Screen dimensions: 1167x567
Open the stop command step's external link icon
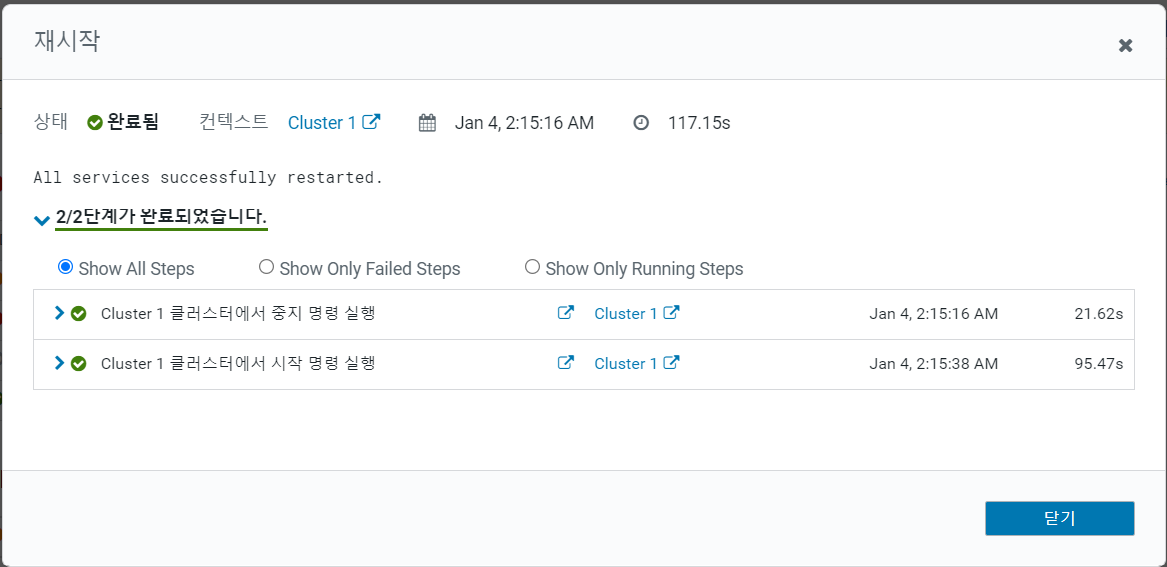[x=566, y=313]
